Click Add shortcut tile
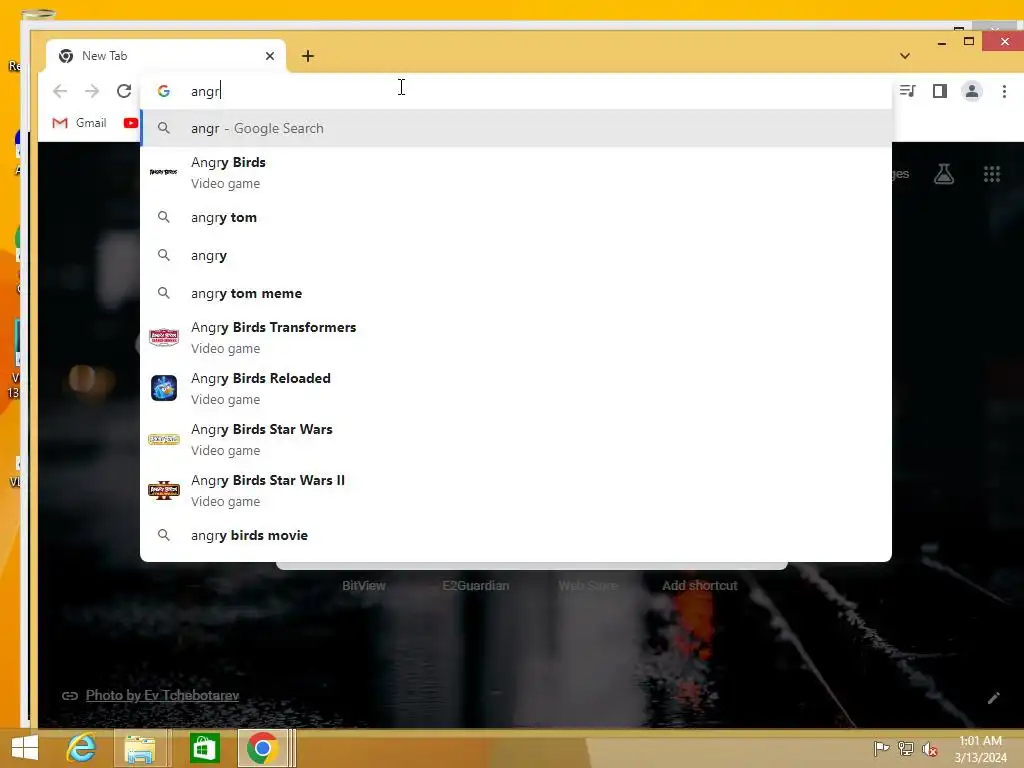Screen dimensions: 1024x768 pos(699,586)
